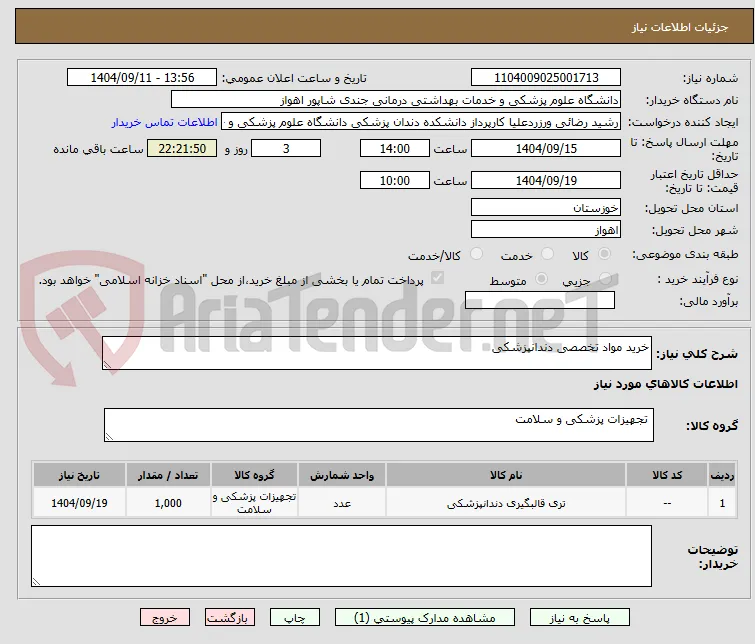Click the table cell تجهیزات پزشکی و سلامت
This screenshot has width=755, height=644.
[x=254, y=503]
